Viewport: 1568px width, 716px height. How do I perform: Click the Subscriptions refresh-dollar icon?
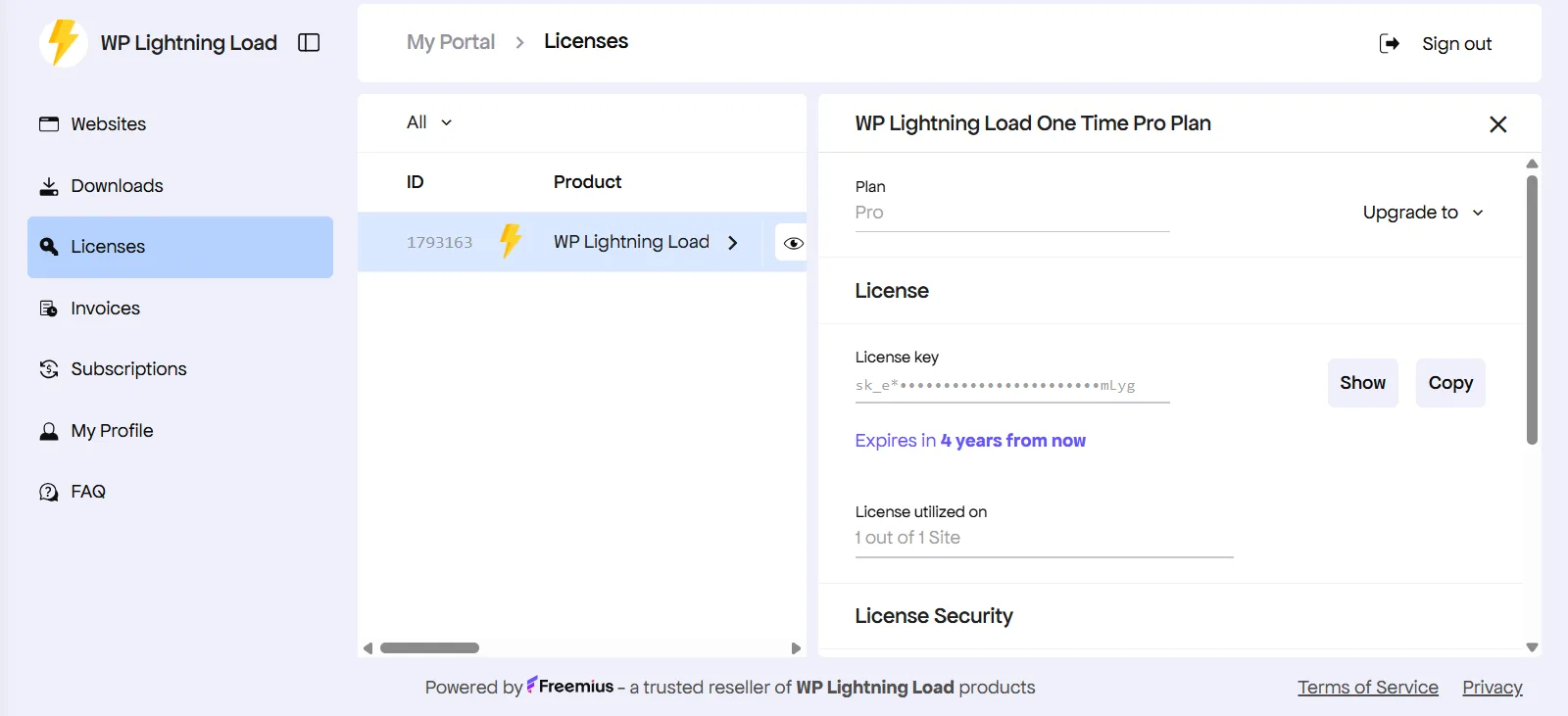point(48,369)
